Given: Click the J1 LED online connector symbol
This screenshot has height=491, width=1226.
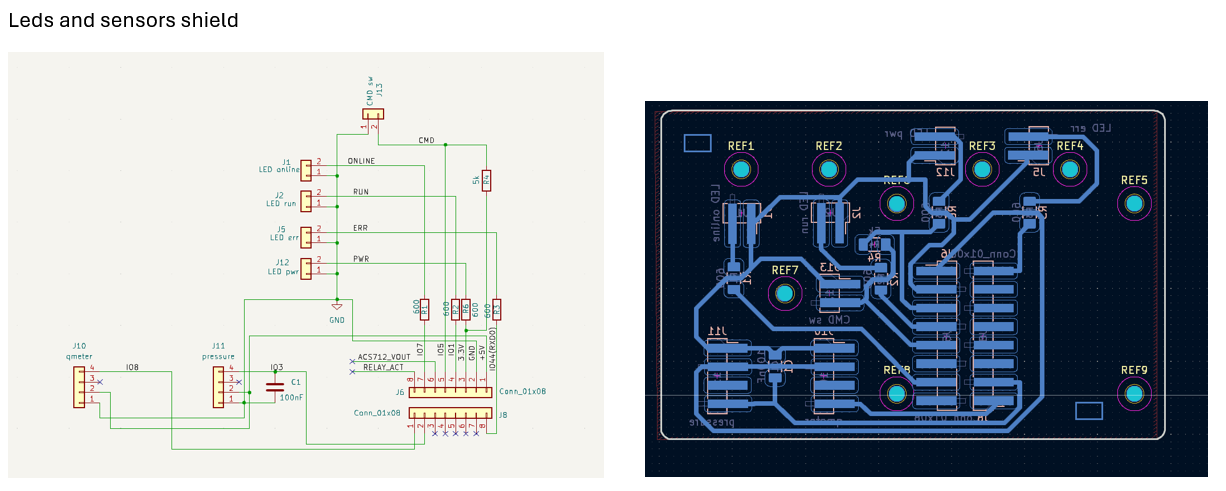Looking at the screenshot, I should (x=306, y=167).
